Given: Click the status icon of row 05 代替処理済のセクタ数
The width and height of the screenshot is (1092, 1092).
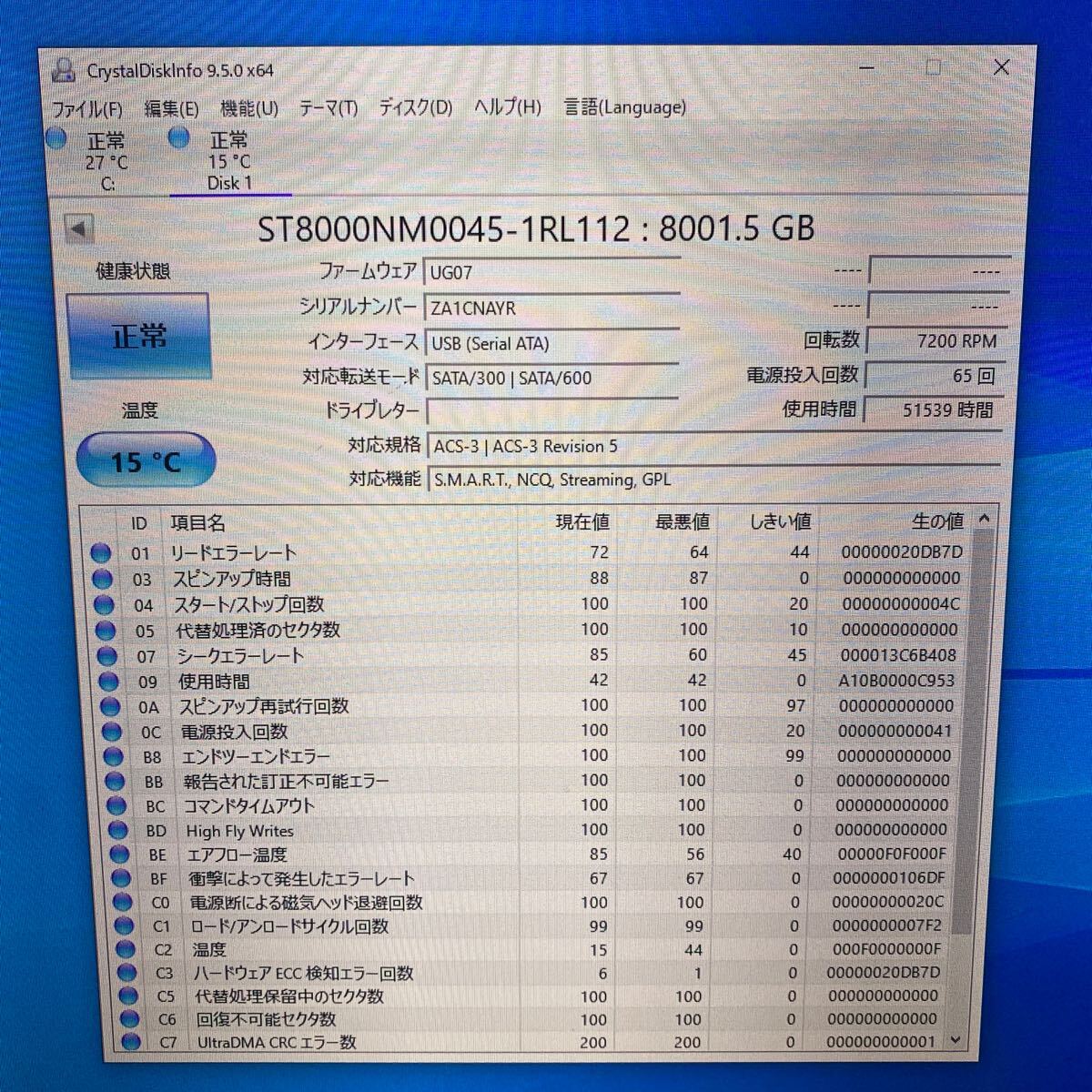Looking at the screenshot, I should (106, 630).
